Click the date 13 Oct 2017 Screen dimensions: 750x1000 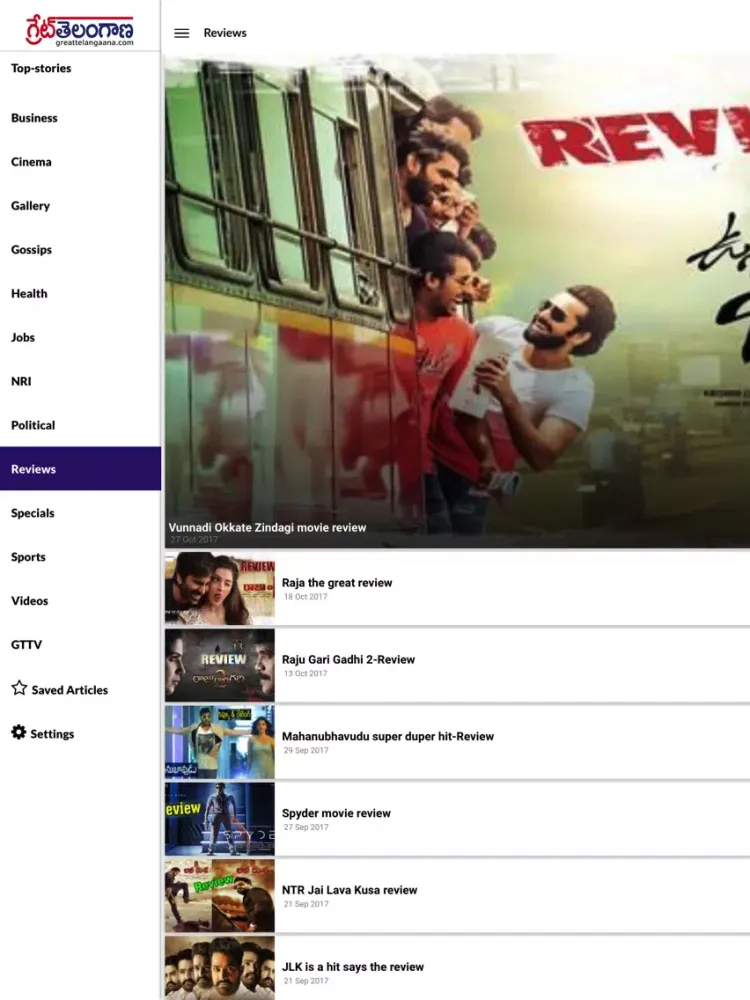click(x=305, y=673)
